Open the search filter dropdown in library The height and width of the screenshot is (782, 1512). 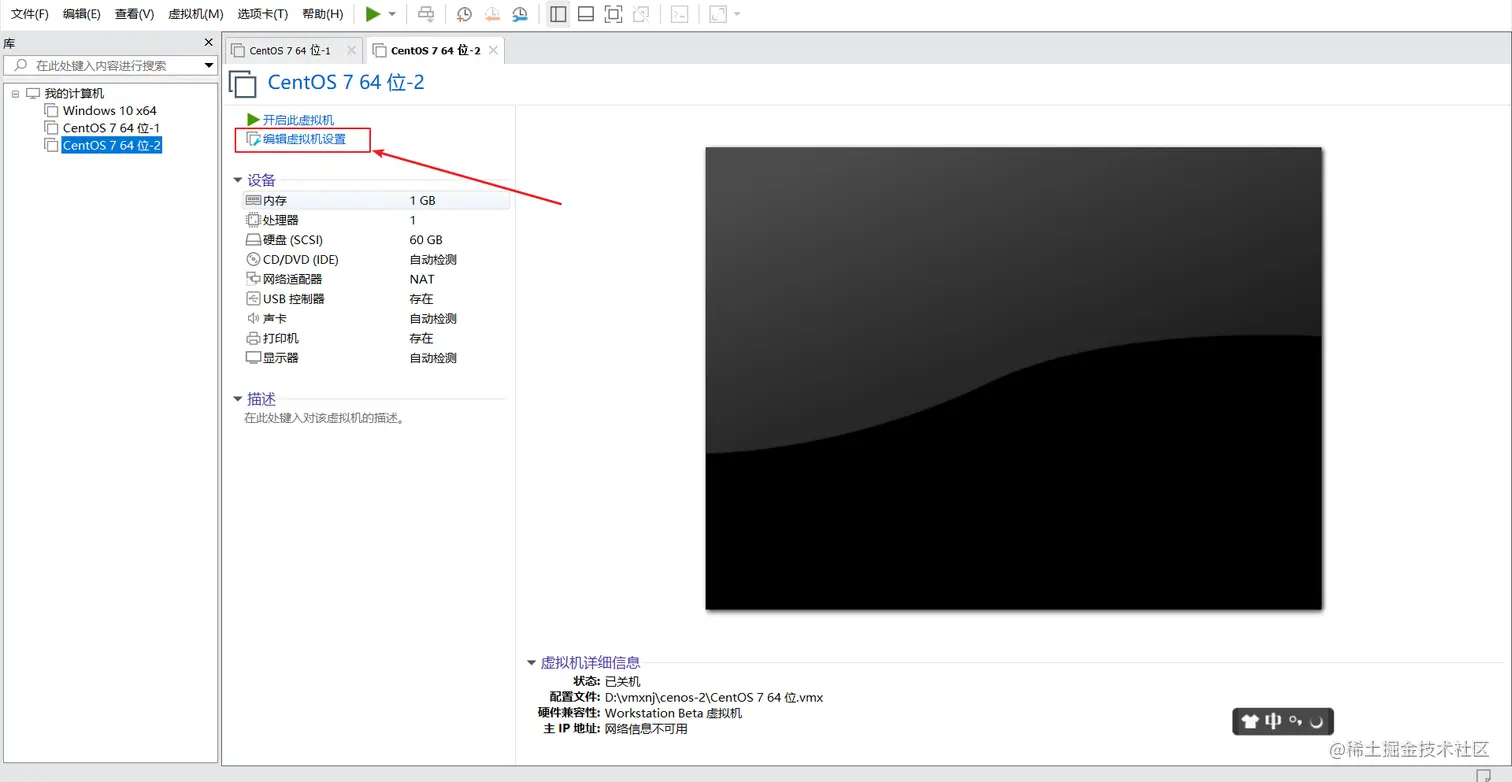point(208,64)
